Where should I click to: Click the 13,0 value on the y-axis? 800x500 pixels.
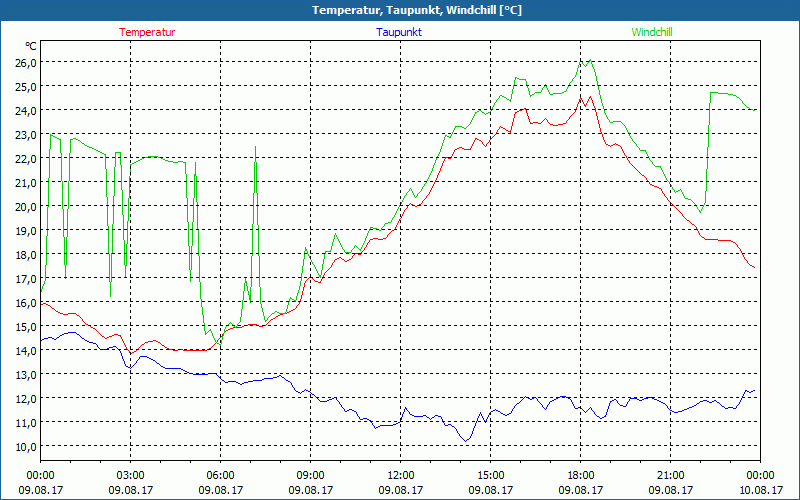(x=26, y=374)
